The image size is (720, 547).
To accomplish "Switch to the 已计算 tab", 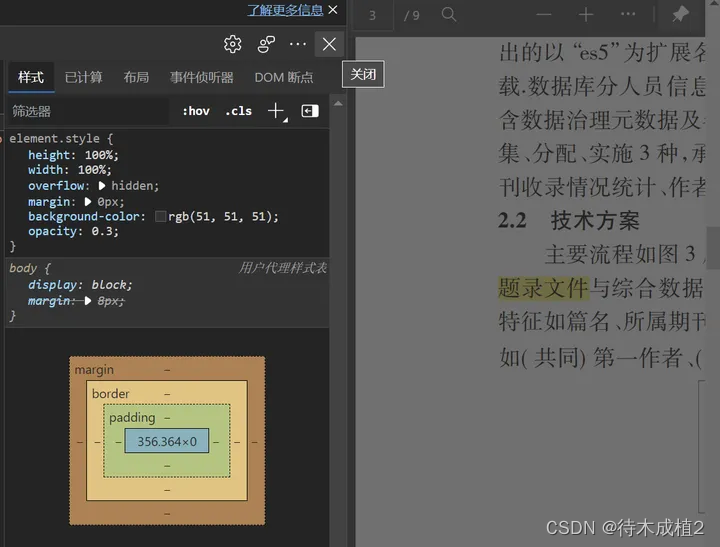I will coord(83,77).
